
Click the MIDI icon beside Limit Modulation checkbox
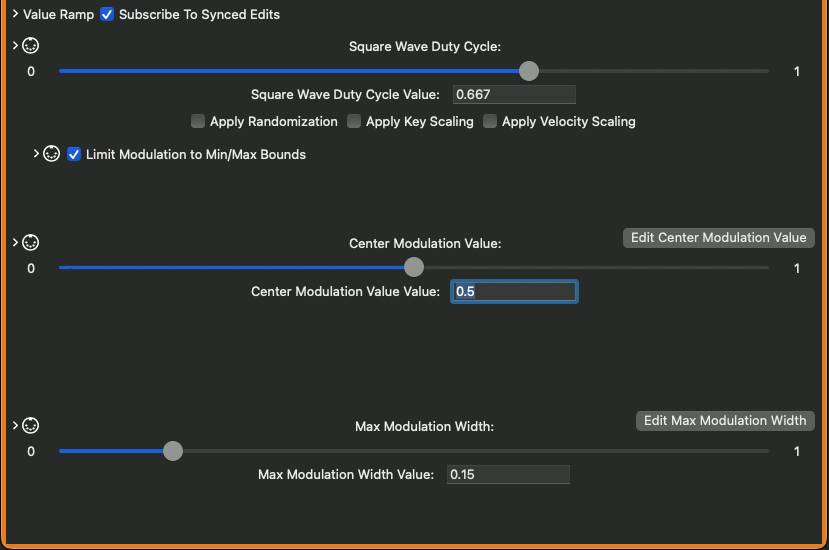coord(52,154)
